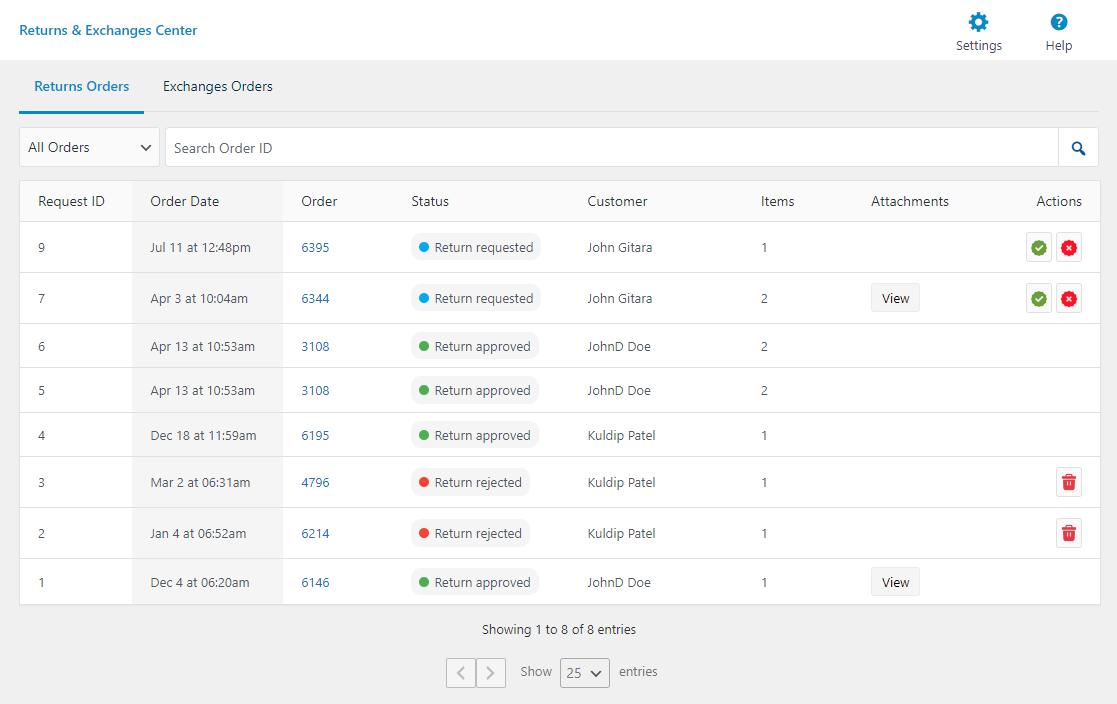The height and width of the screenshot is (704, 1117).
Task: Go to the next page arrow
Action: (x=490, y=673)
